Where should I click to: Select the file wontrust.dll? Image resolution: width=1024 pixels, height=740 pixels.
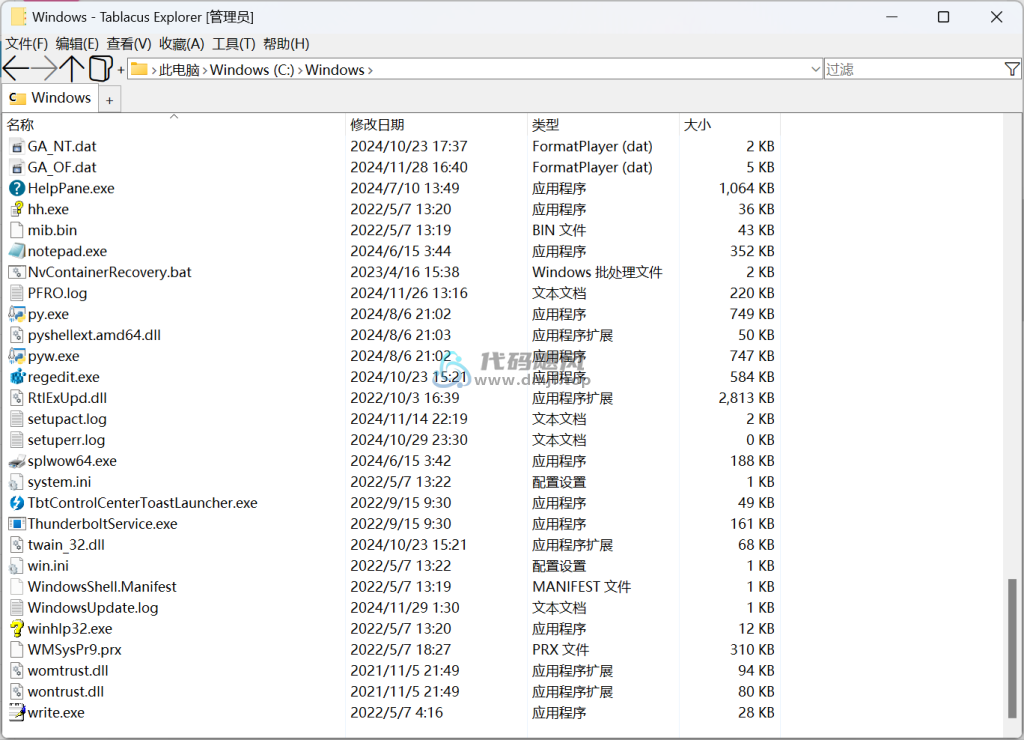(x=66, y=691)
